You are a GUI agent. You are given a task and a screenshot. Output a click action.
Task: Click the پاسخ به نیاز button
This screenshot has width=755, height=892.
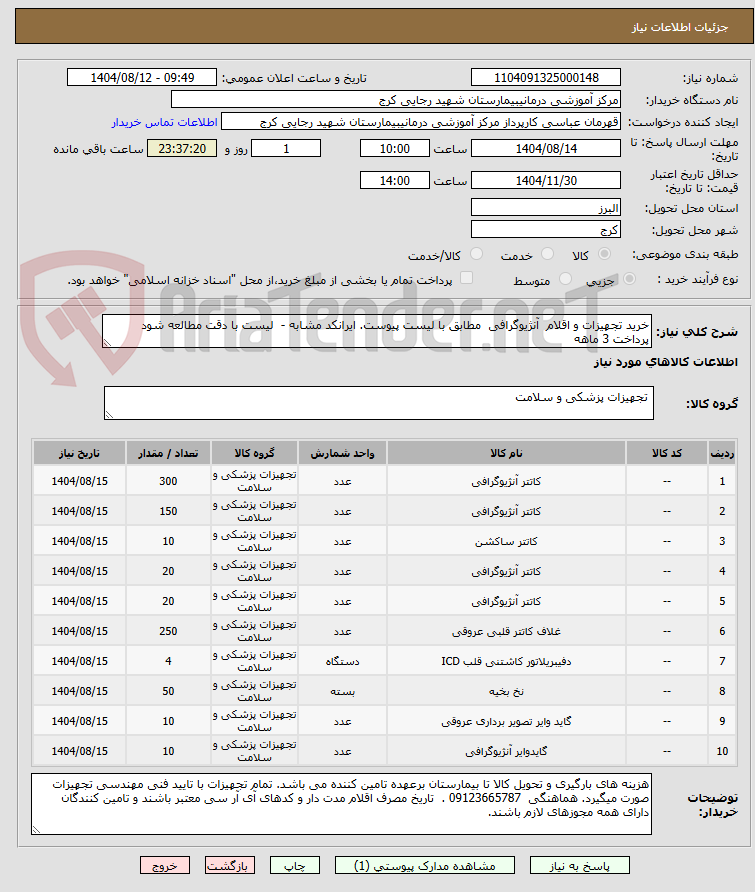tap(579, 866)
